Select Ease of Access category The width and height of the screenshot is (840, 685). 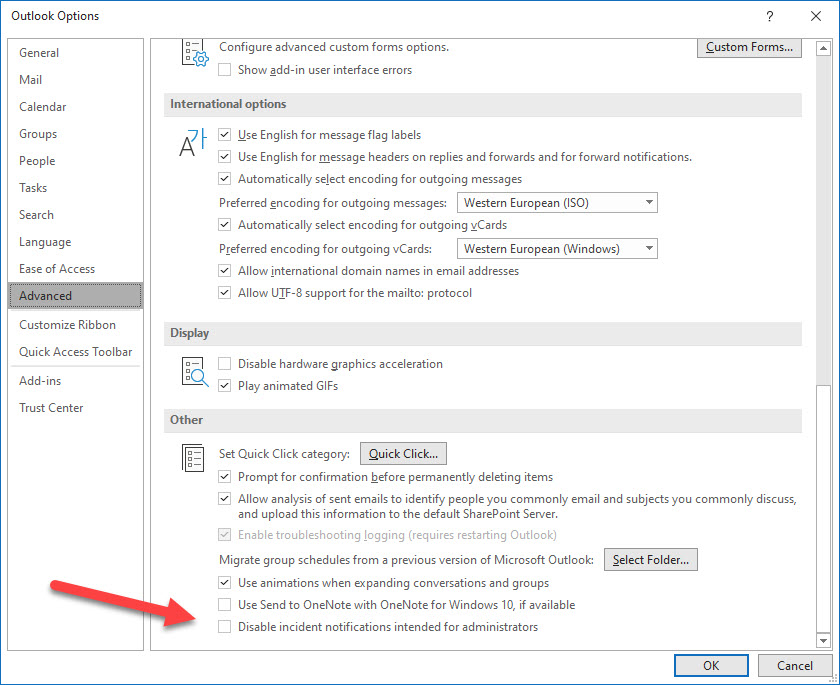pyautogui.click(x=76, y=269)
